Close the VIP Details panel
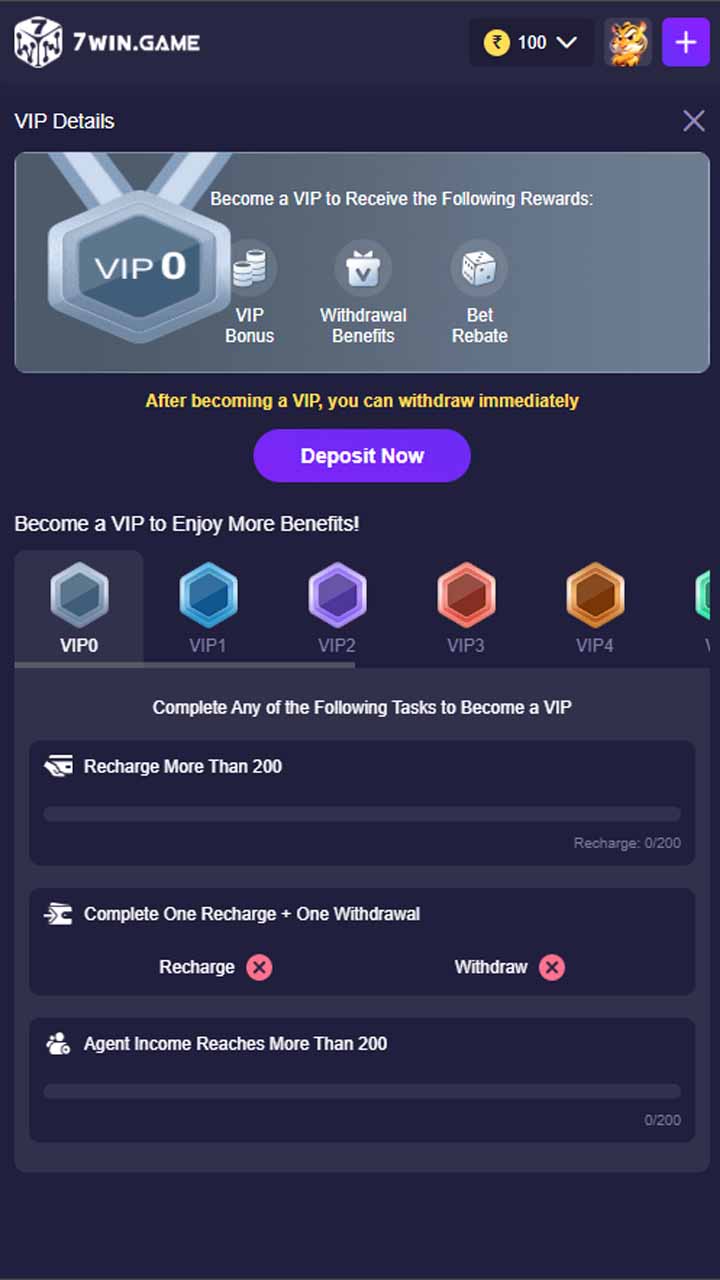The width and height of the screenshot is (720, 1280). click(x=693, y=121)
